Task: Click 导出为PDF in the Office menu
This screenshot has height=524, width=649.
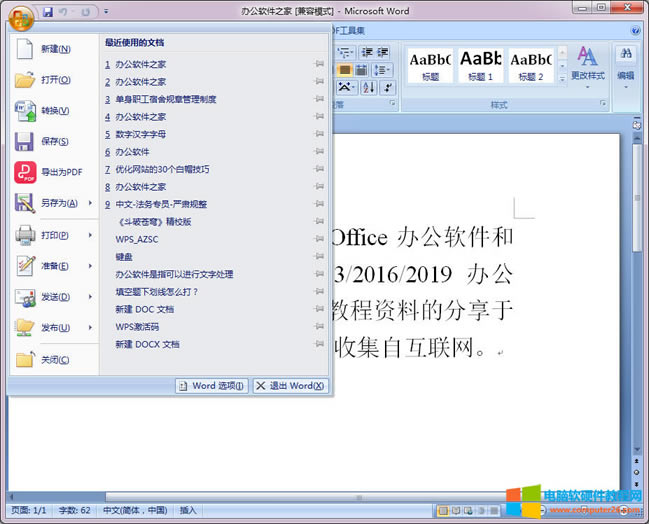Action: (60, 172)
